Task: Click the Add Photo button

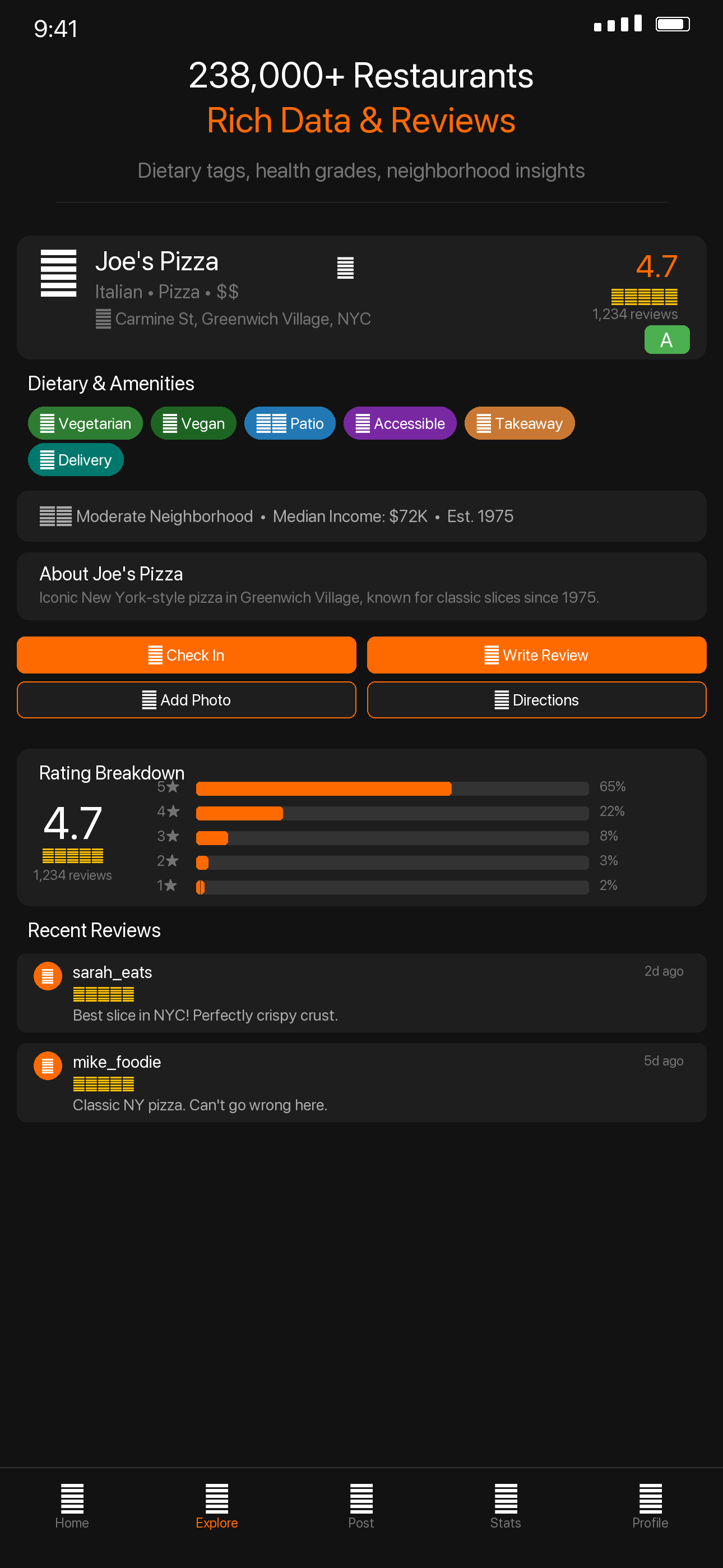Action: (186, 700)
